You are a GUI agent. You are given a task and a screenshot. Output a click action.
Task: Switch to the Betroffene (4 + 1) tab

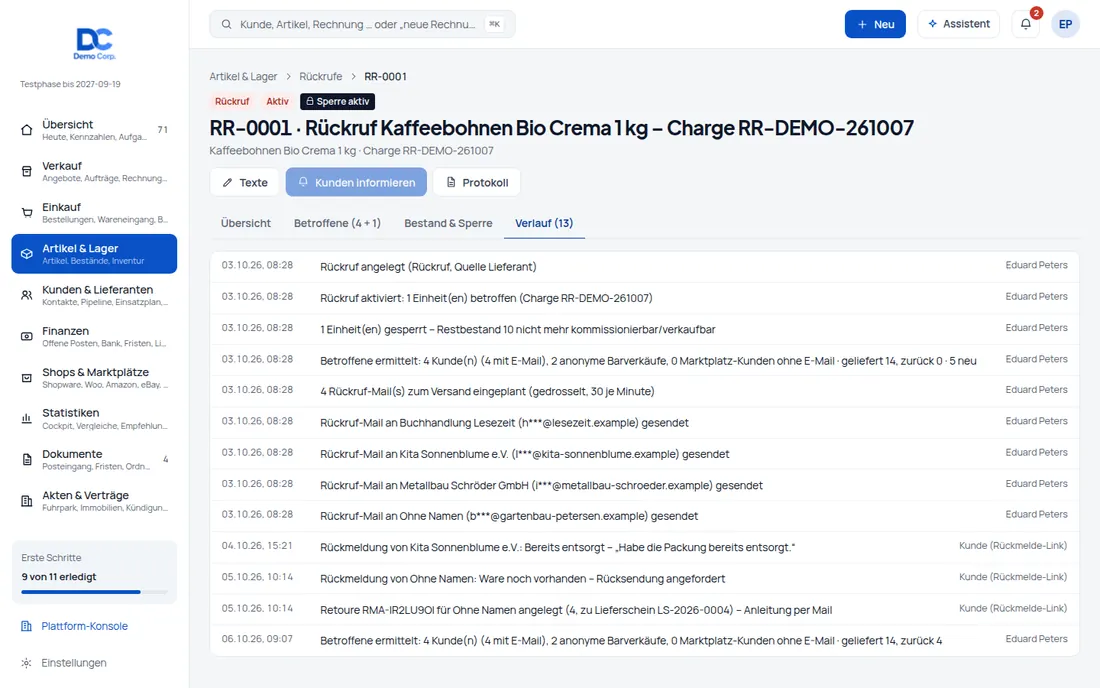[x=337, y=223]
